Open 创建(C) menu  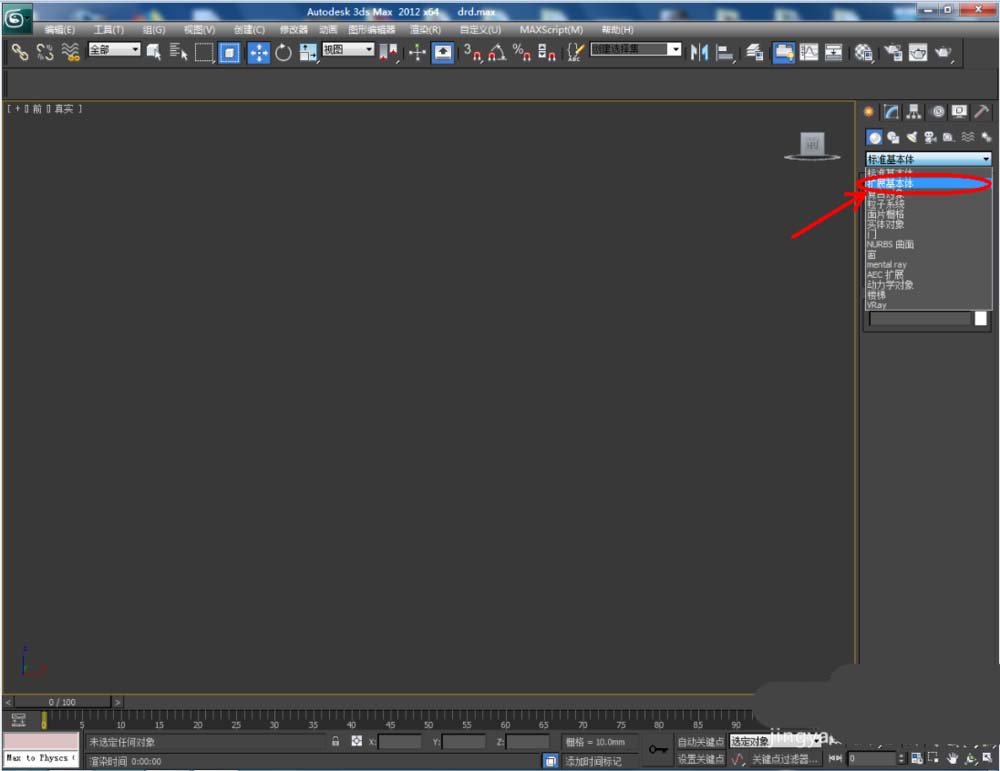249,30
